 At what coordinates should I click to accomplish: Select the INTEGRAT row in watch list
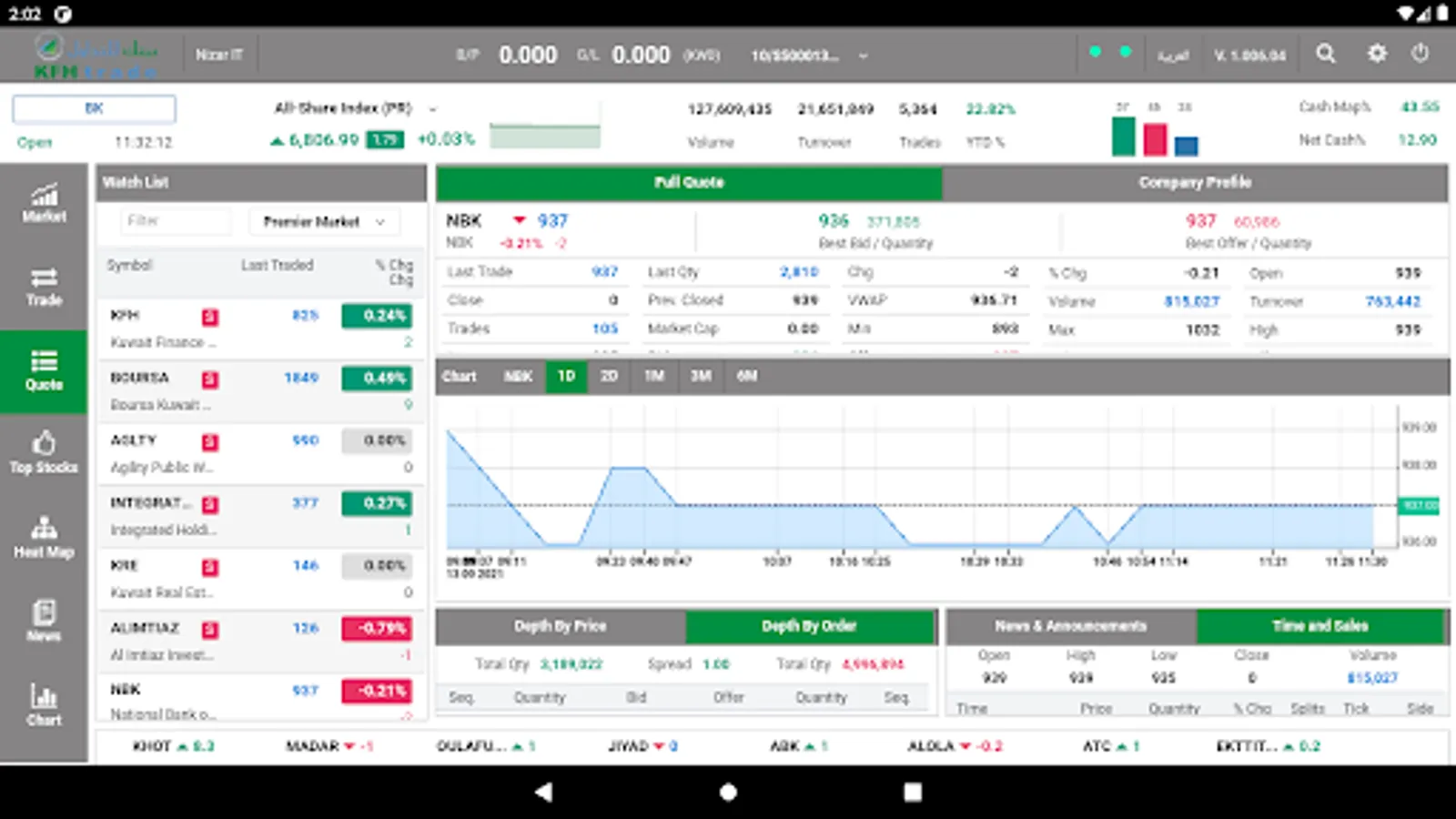261,517
